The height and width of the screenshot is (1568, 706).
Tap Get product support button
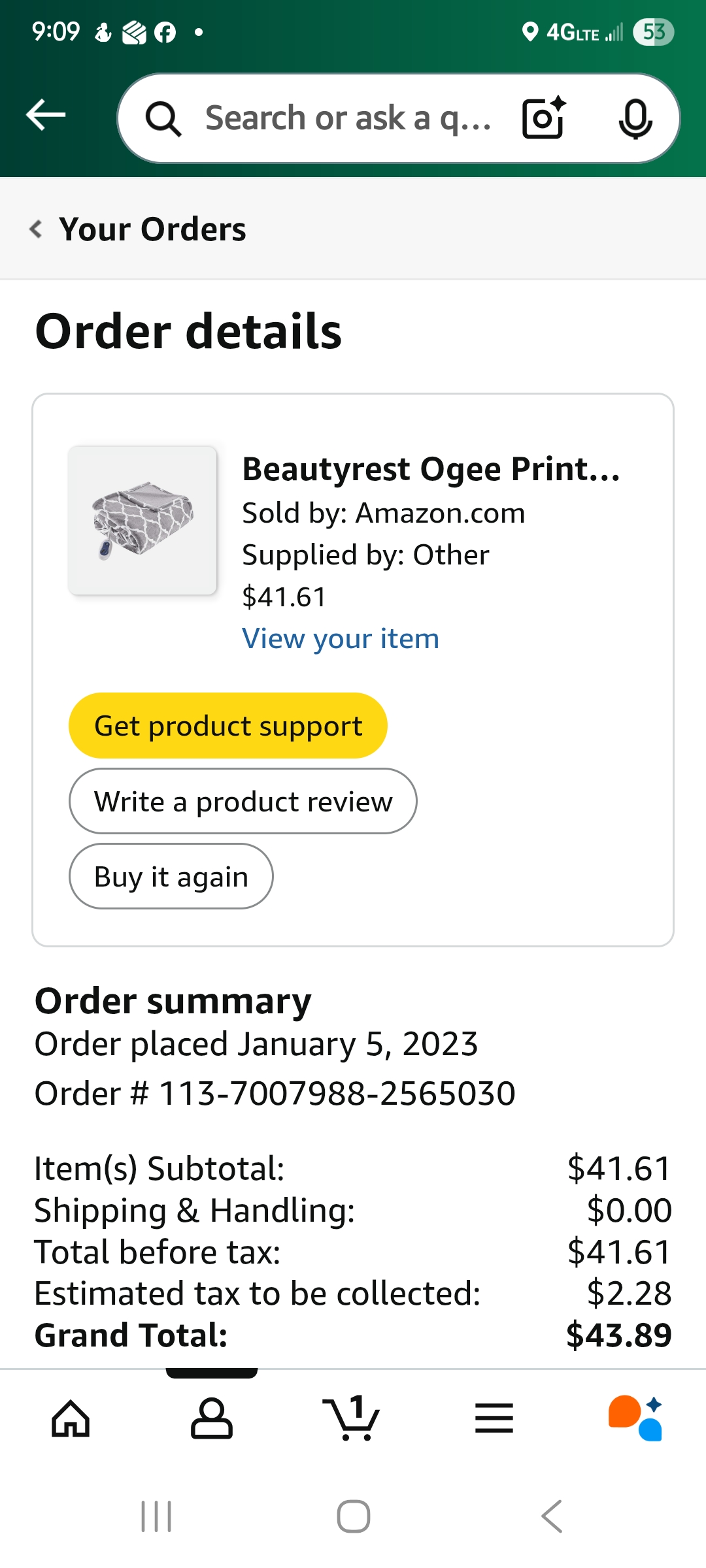pyautogui.click(x=228, y=726)
